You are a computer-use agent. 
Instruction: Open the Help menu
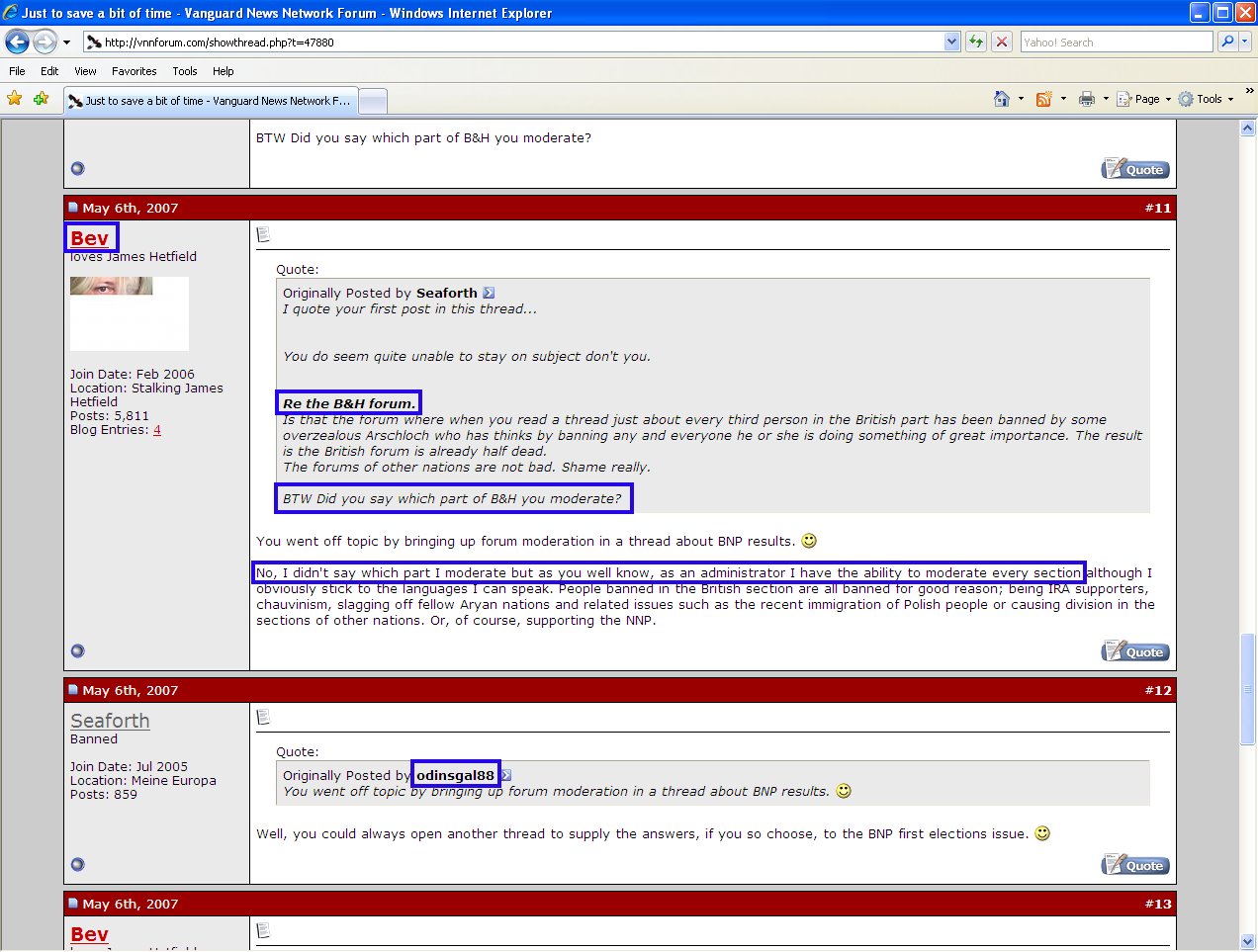pos(224,71)
